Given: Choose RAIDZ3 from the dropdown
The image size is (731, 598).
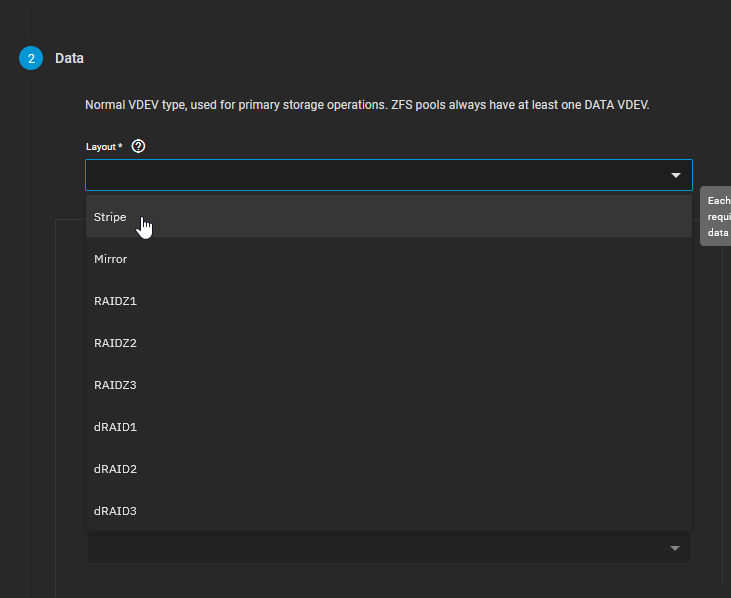Looking at the screenshot, I should coord(115,385).
